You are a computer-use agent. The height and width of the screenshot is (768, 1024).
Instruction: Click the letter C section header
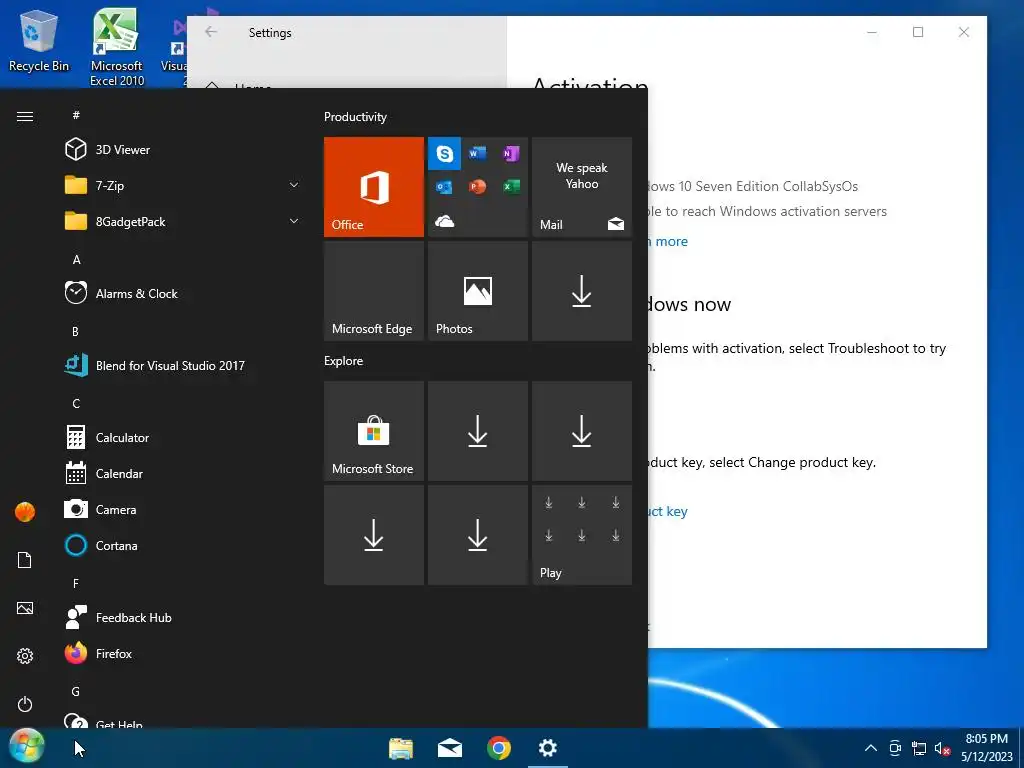click(x=76, y=404)
